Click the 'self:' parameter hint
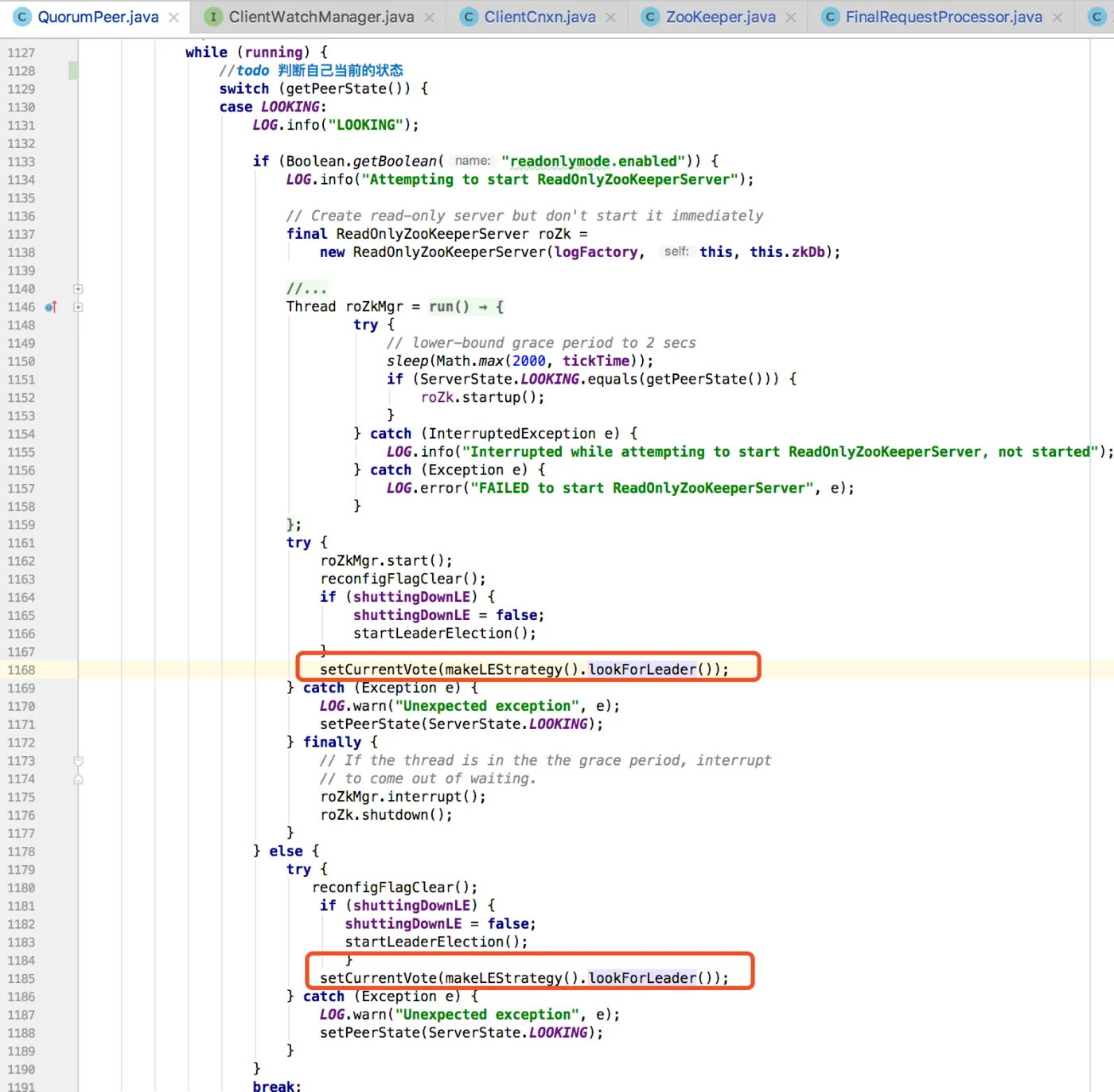The height and width of the screenshot is (1092, 1114). tap(676, 252)
